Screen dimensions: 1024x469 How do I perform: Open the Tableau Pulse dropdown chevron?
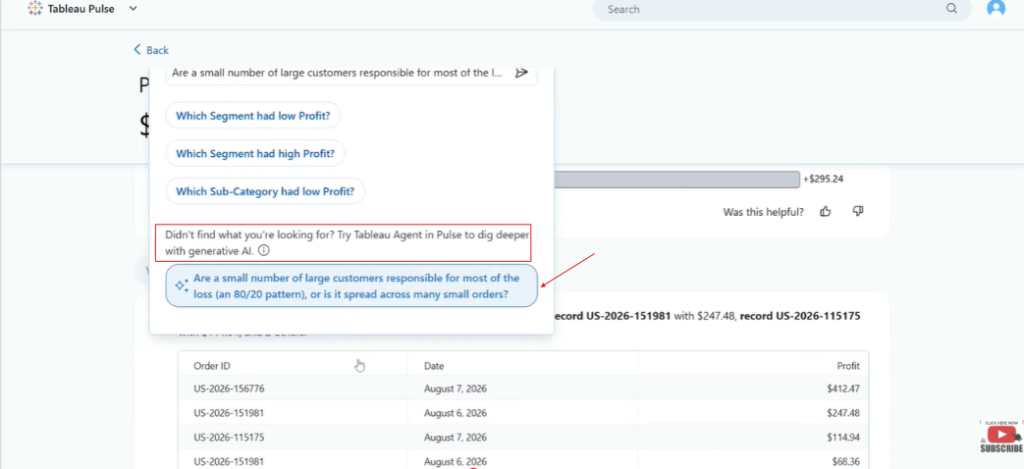(133, 8)
